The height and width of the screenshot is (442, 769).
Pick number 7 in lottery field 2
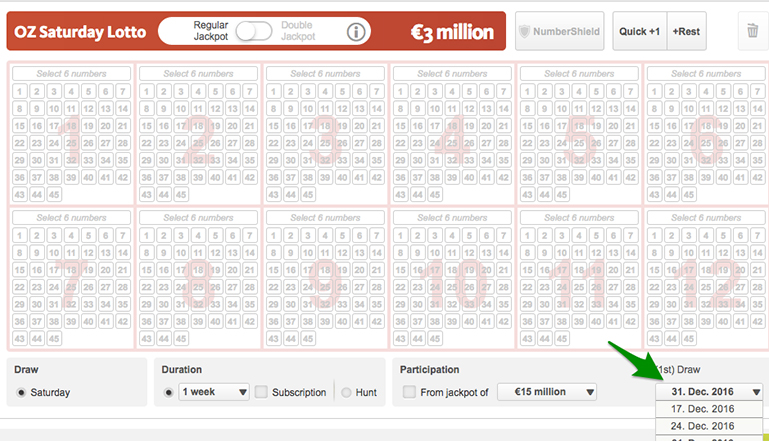(x=250, y=91)
